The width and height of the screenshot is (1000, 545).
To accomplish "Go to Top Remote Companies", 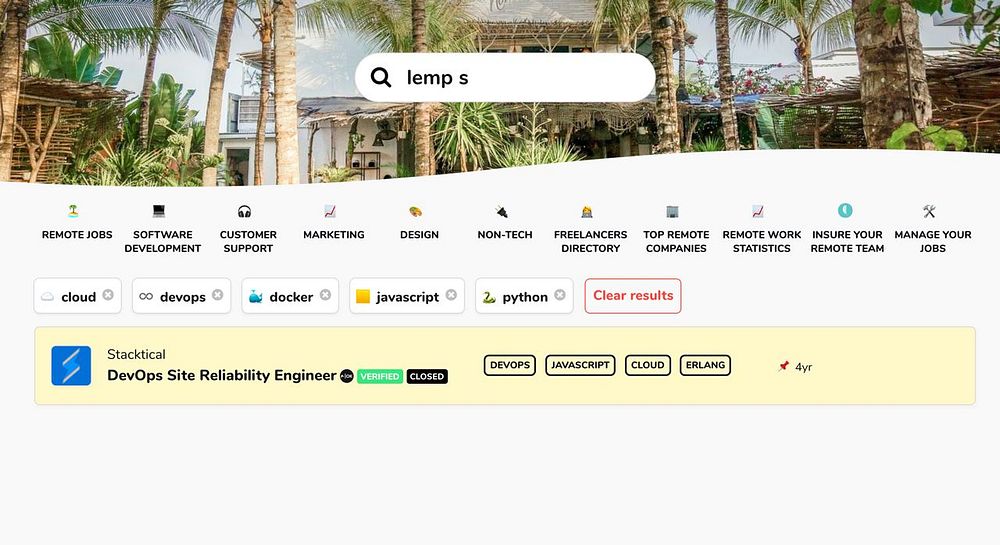I will (x=676, y=241).
